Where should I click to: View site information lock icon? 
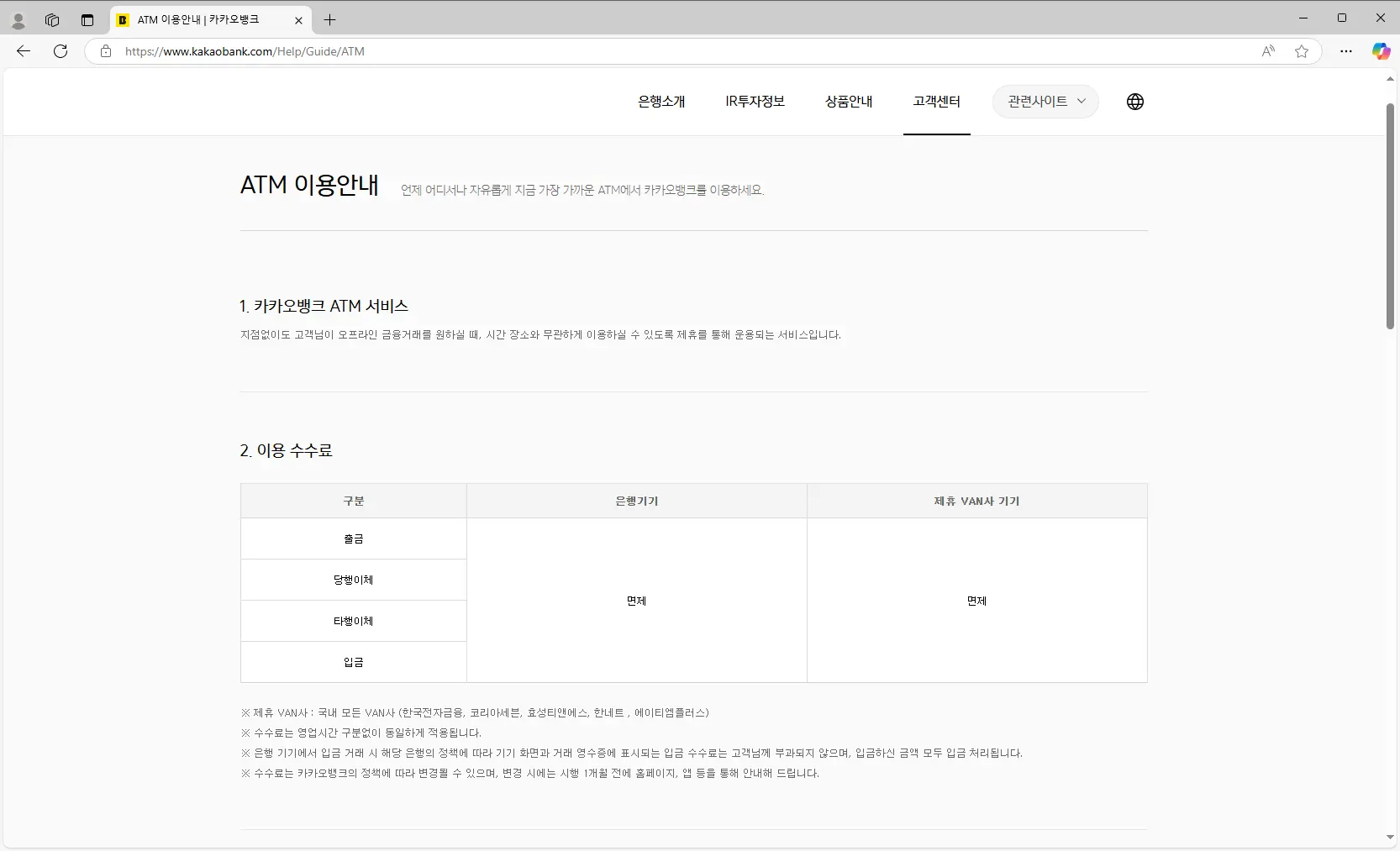pyautogui.click(x=106, y=51)
